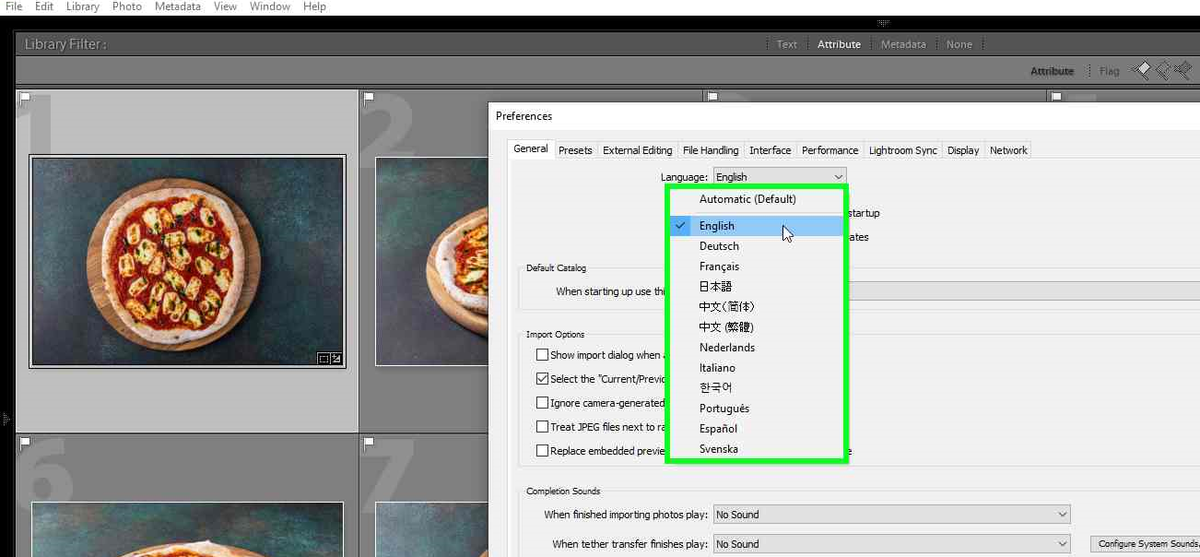Choose Automatic (Default) language

pos(756,199)
